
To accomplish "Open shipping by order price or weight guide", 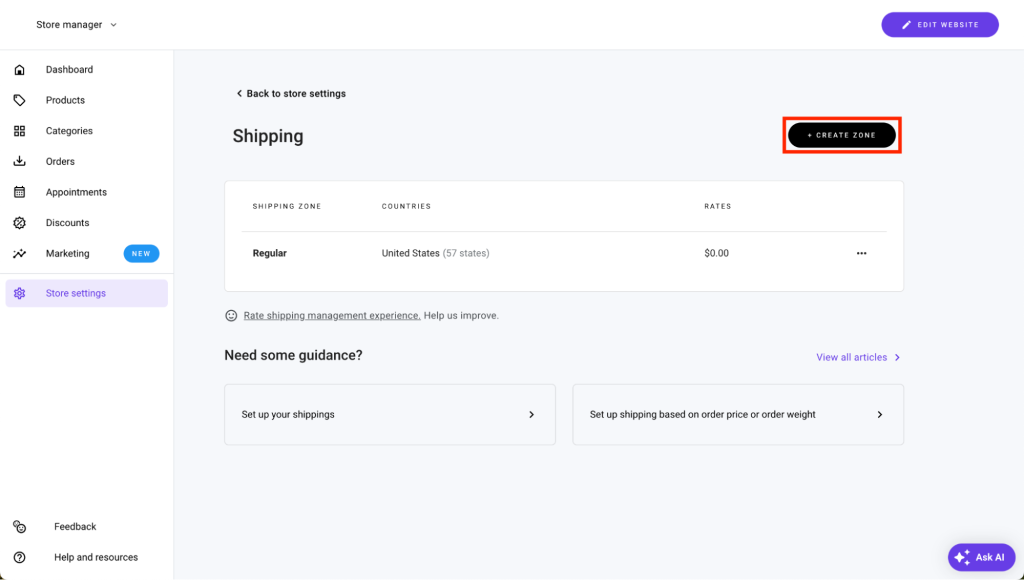I will pos(737,414).
